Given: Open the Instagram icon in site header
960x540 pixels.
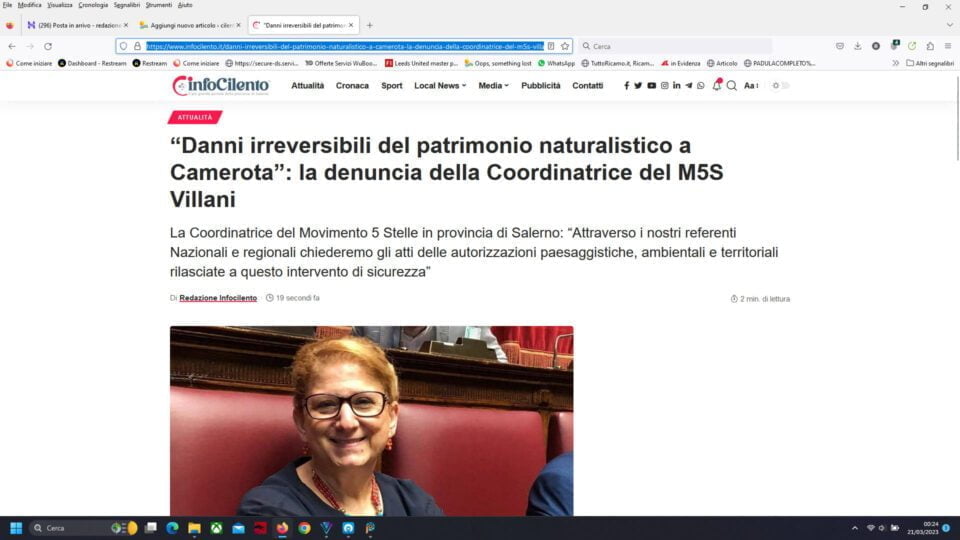Looking at the screenshot, I should pyautogui.click(x=664, y=86).
